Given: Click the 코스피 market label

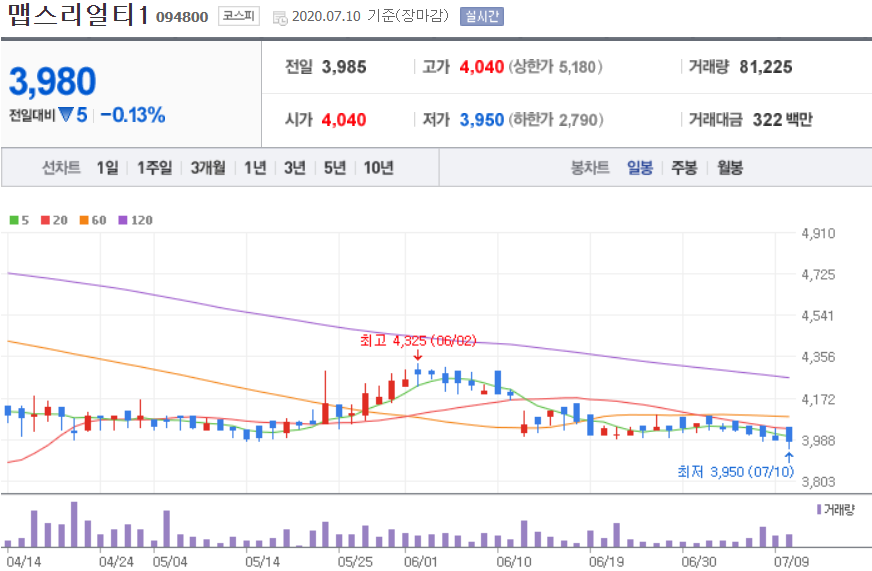Looking at the screenshot, I should coord(239,16).
